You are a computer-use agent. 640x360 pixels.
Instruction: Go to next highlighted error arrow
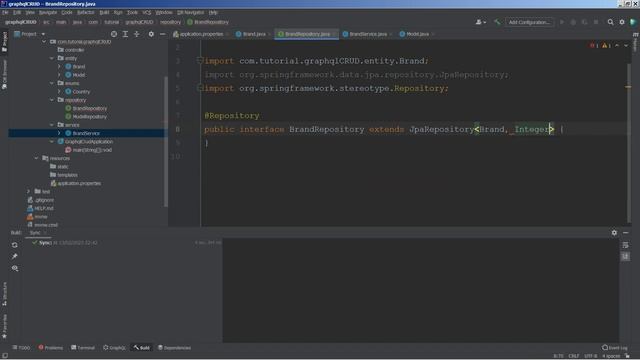click(x=626, y=46)
